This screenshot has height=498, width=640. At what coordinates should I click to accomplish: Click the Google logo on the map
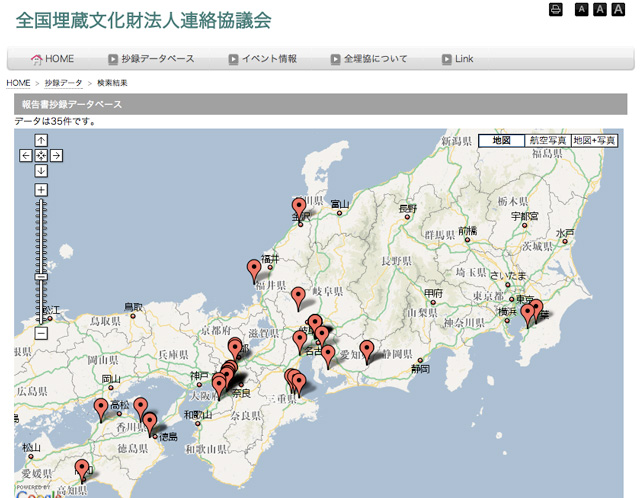[x=40, y=494]
